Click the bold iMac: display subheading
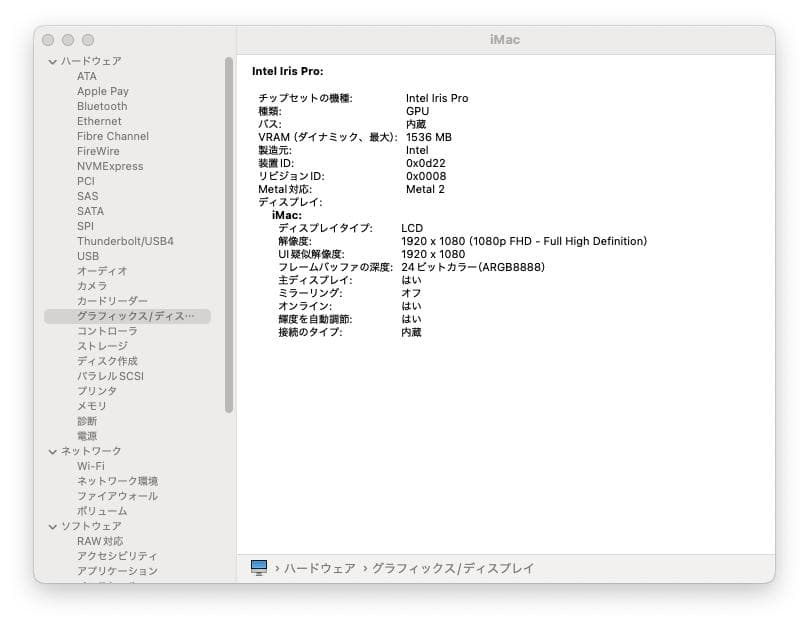The image size is (809, 625). 287,215
